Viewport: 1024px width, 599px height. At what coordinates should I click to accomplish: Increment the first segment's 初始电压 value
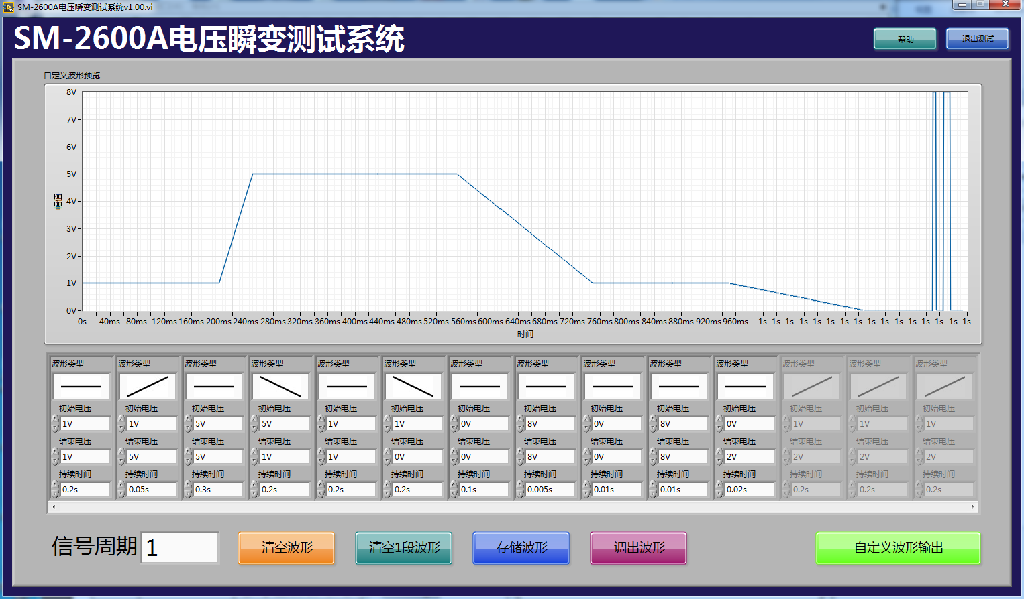click(x=56, y=420)
